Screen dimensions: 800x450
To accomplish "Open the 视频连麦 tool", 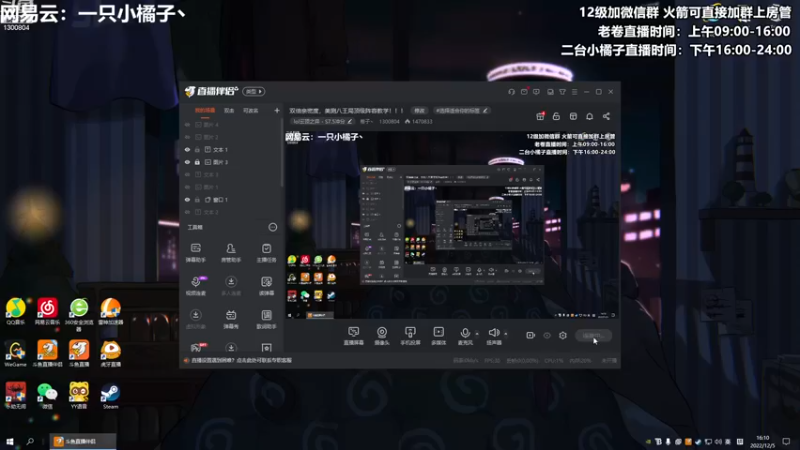I will click(195, 286).
